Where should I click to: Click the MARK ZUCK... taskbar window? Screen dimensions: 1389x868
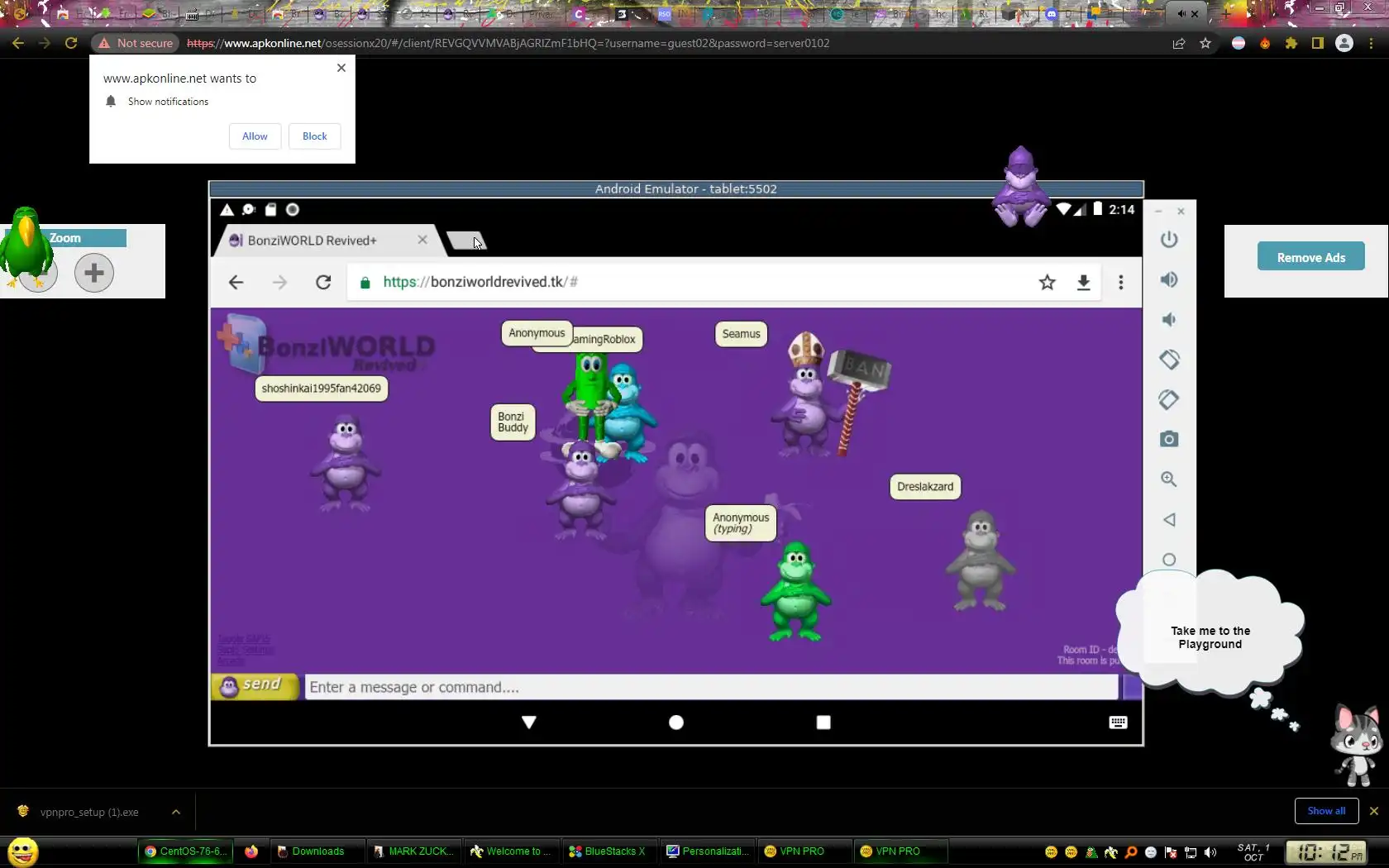pos(413,851)
